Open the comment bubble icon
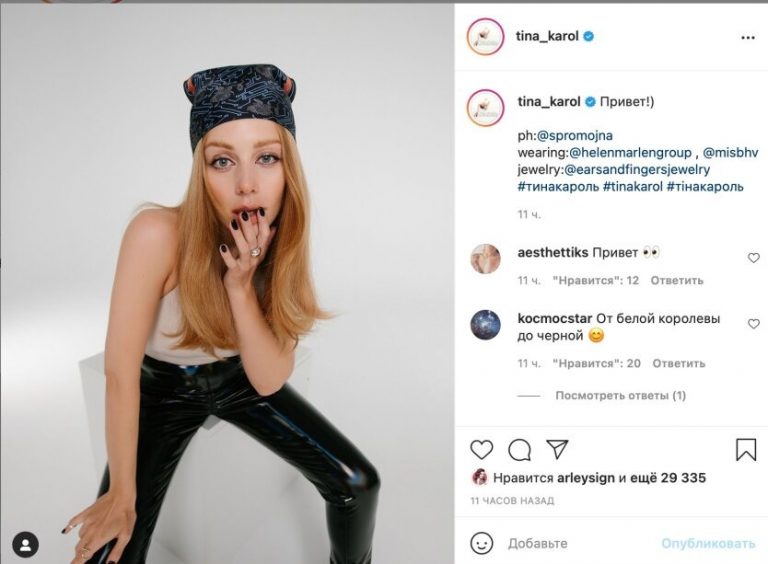 tap(519, 449)
